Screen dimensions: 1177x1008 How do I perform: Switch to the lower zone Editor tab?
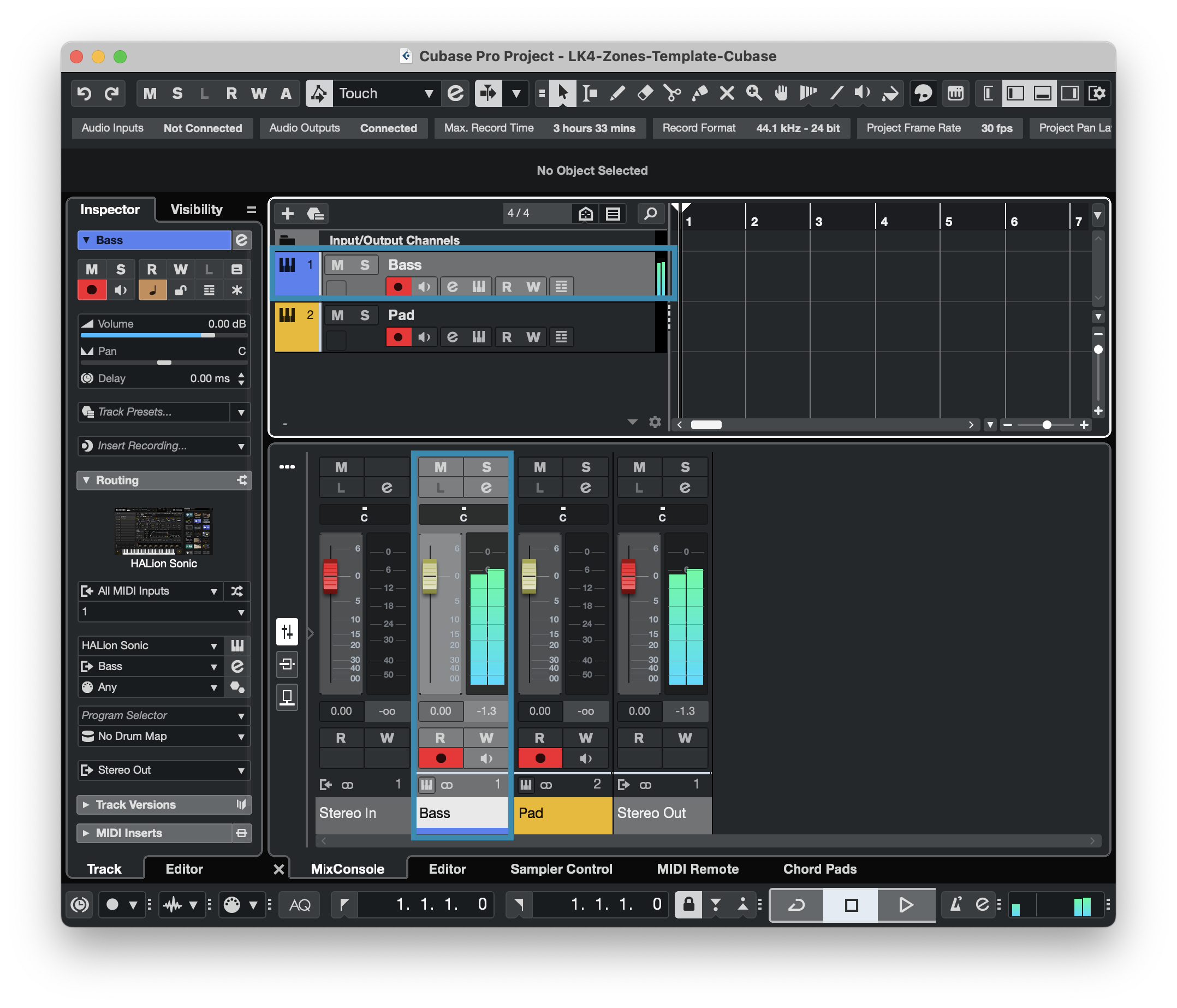[x=447, y=869]
